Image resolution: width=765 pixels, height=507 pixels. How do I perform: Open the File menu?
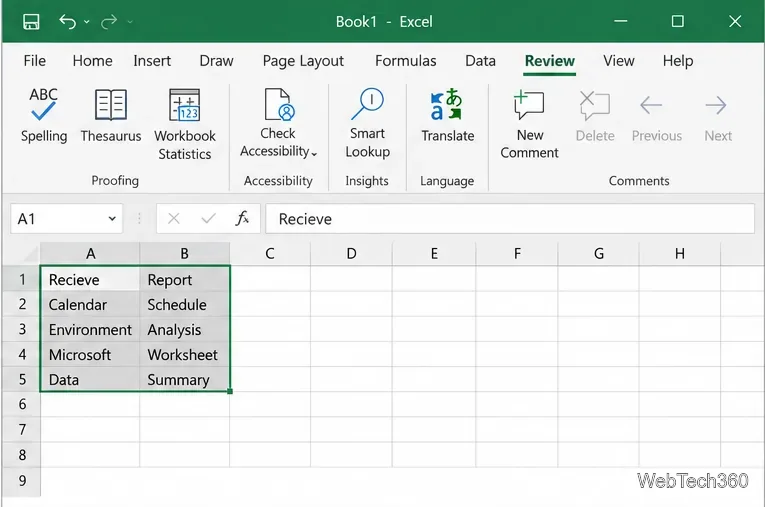pos(35,61)
